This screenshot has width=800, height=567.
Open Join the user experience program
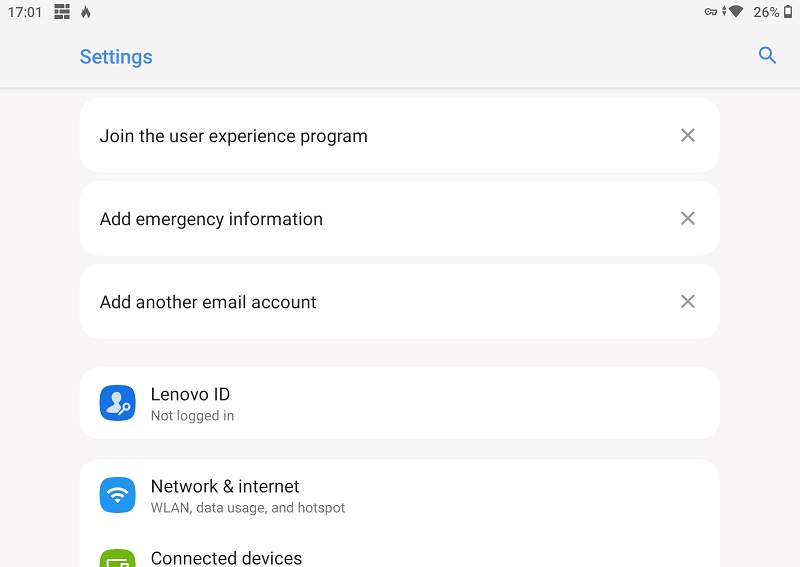(399, 136)
